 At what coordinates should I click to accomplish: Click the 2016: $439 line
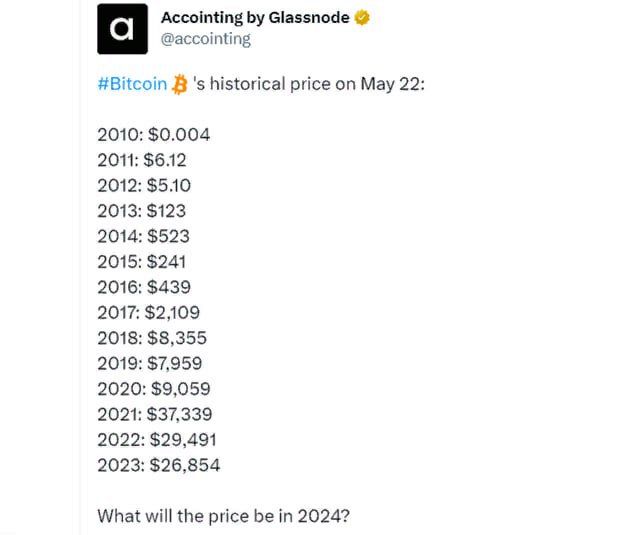[x=144, y=287]
